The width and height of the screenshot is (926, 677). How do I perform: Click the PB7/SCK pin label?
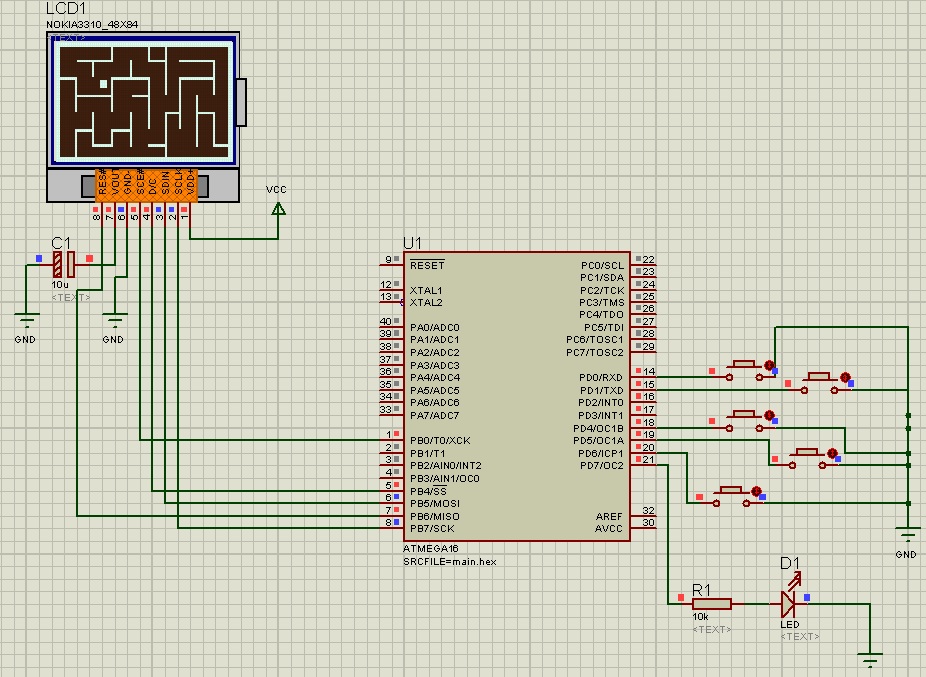tap(432, 529)
